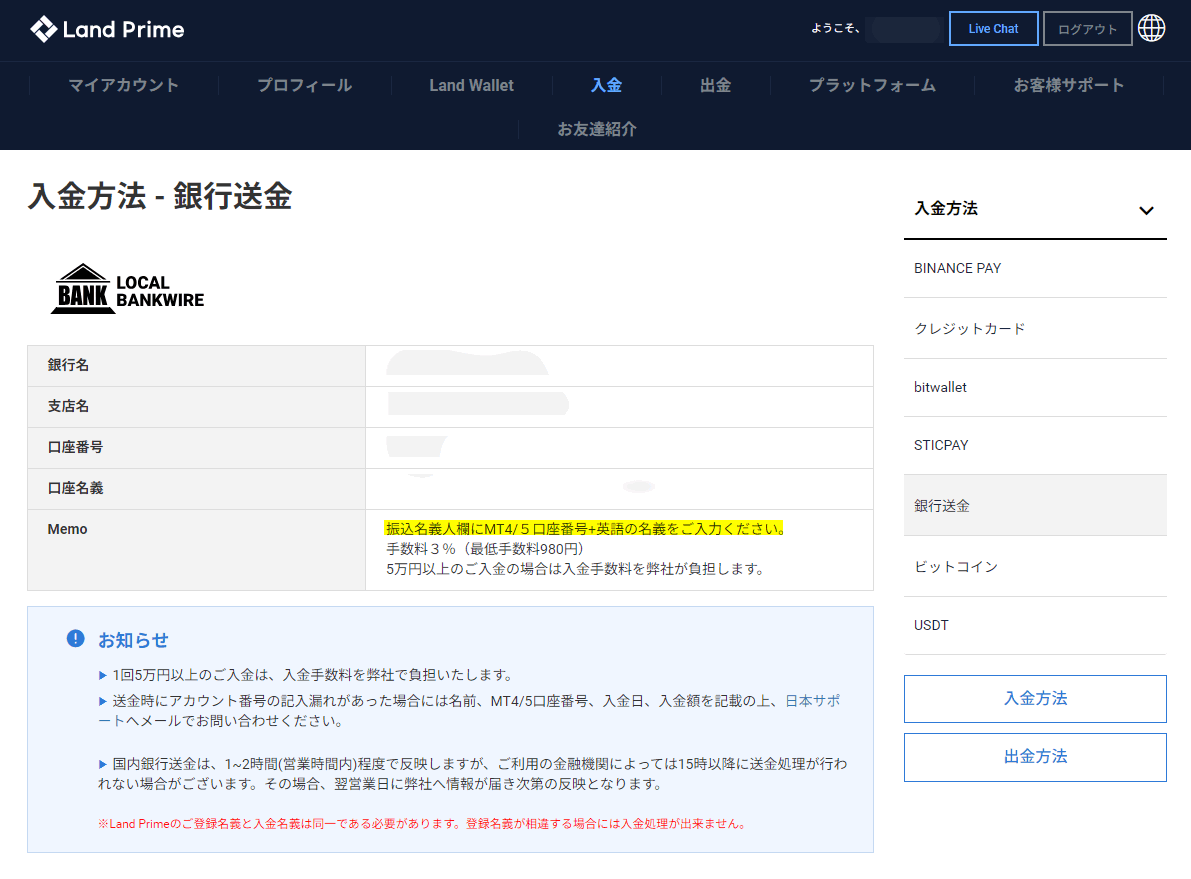Open プラットフォーム menu item
Screen dimensions: 1191x879
point(872,85)
